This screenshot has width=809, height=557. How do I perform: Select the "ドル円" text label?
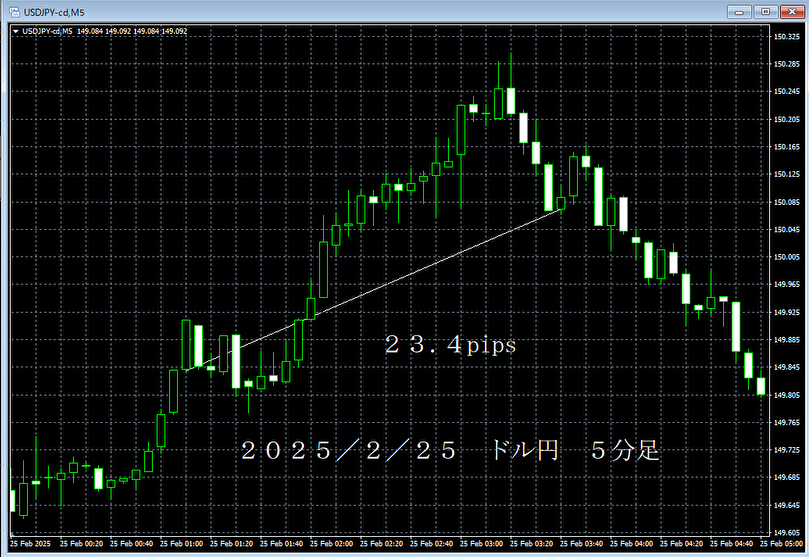click(x=524, y=450)
